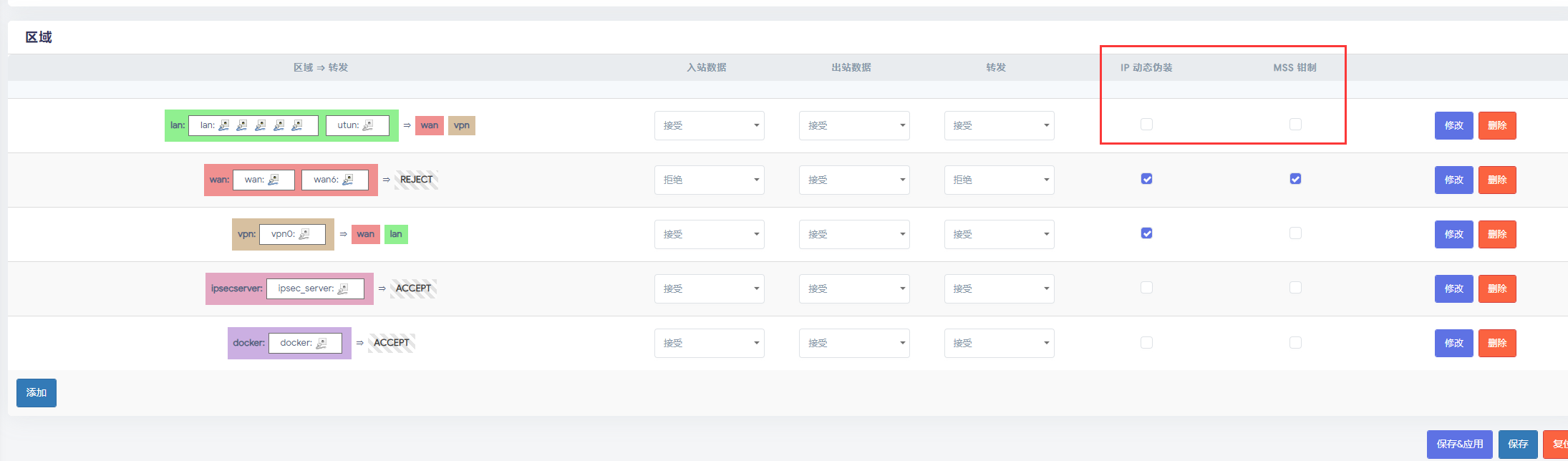Image resolution: width=1568 pixels, height=461 pixels.
Task: Enable MSS 钳制 for vpn zone
Action: pyautogui.click(x=1295, y=233)
